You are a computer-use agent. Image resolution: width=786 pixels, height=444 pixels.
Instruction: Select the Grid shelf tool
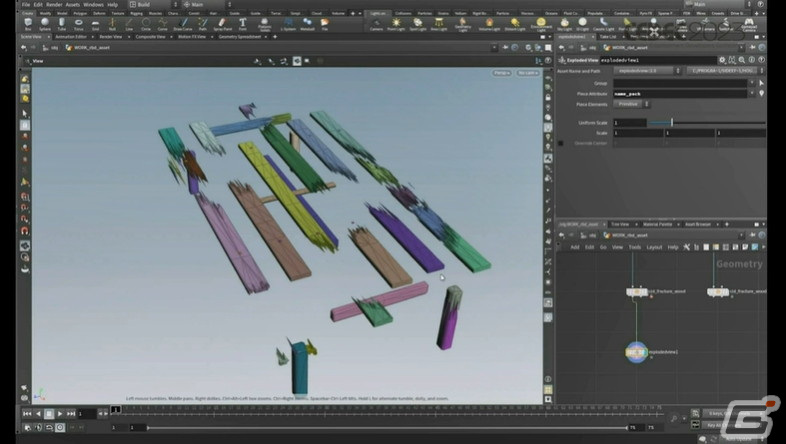pos(95,24)
